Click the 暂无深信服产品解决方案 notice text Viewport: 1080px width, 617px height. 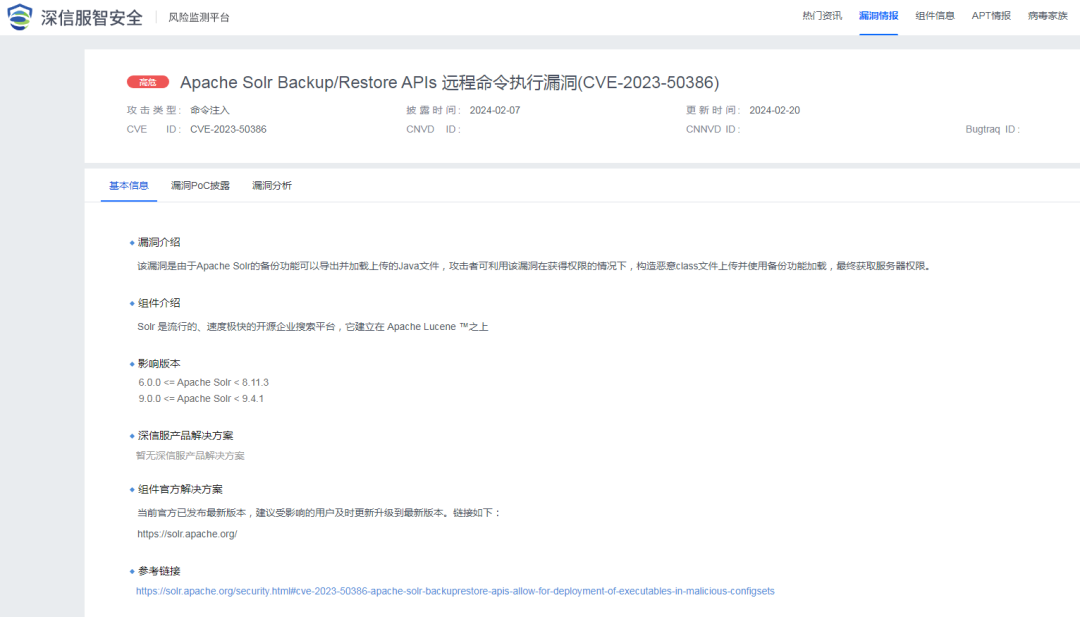190,456
